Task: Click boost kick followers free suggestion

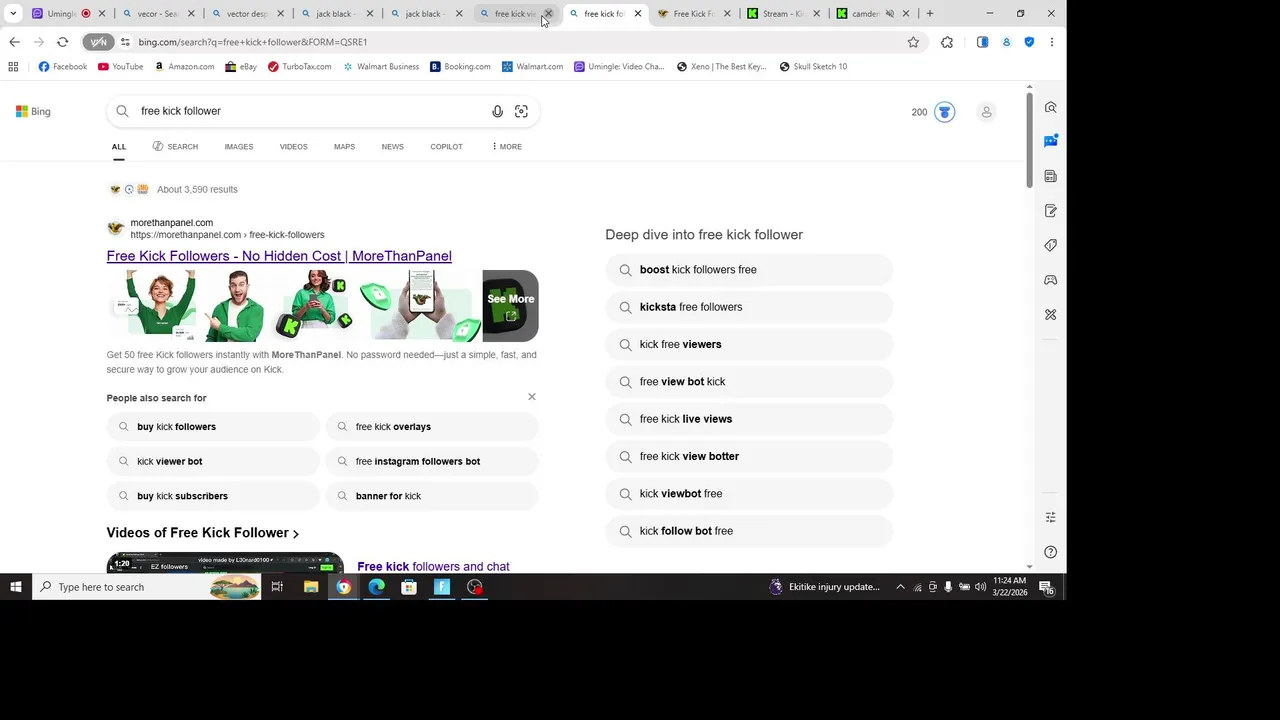Action: click(749, 270)
